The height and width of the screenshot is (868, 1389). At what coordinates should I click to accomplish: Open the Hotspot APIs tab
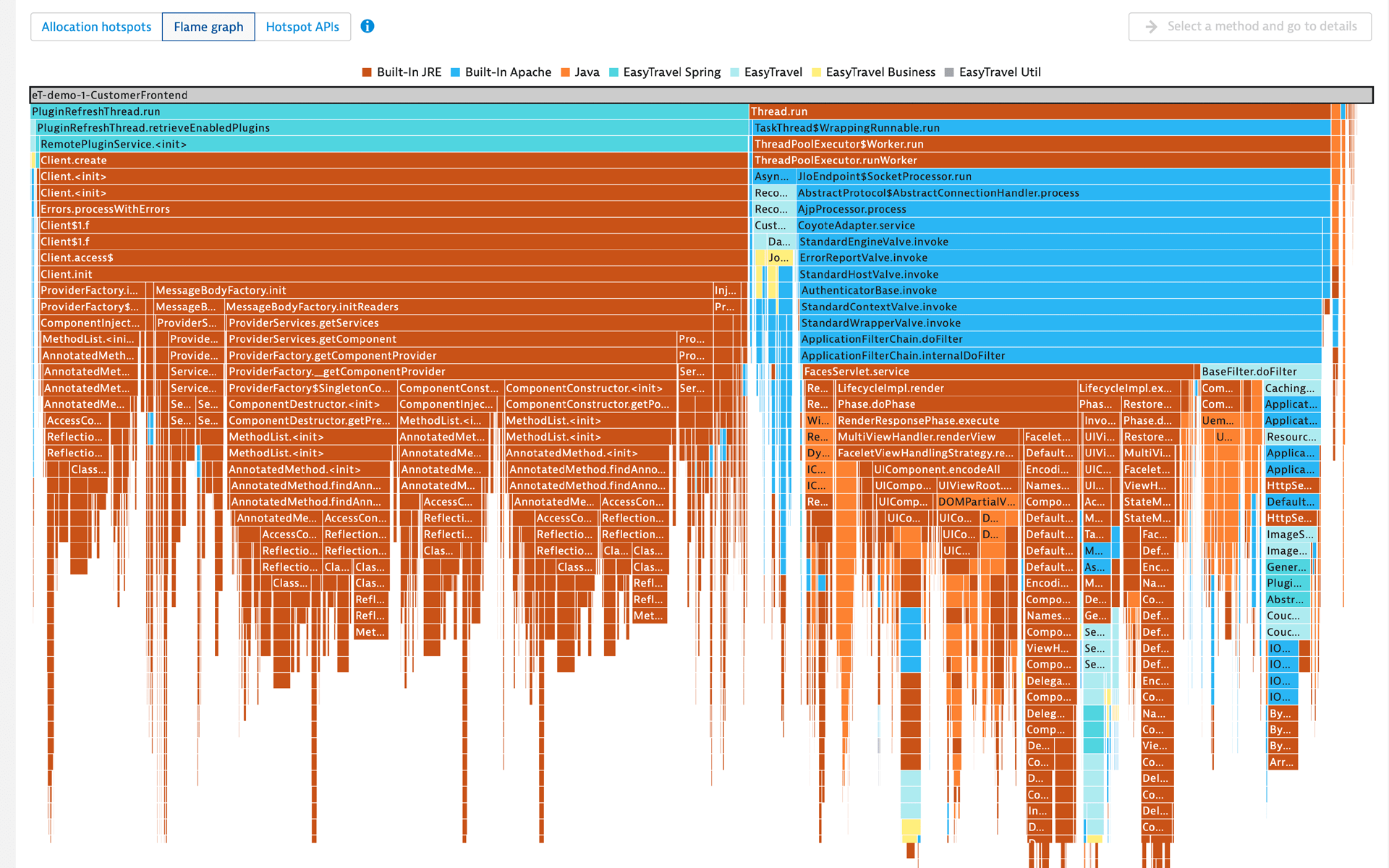click(302, 26)
